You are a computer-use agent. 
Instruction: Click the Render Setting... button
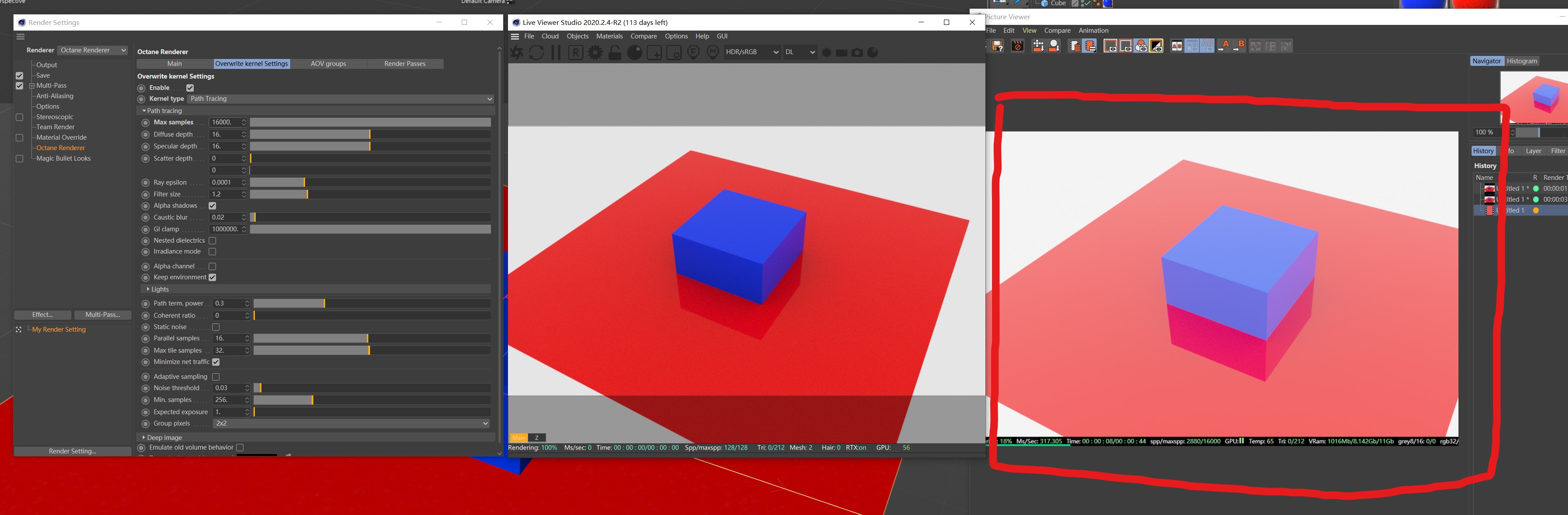tap(72, 451)
